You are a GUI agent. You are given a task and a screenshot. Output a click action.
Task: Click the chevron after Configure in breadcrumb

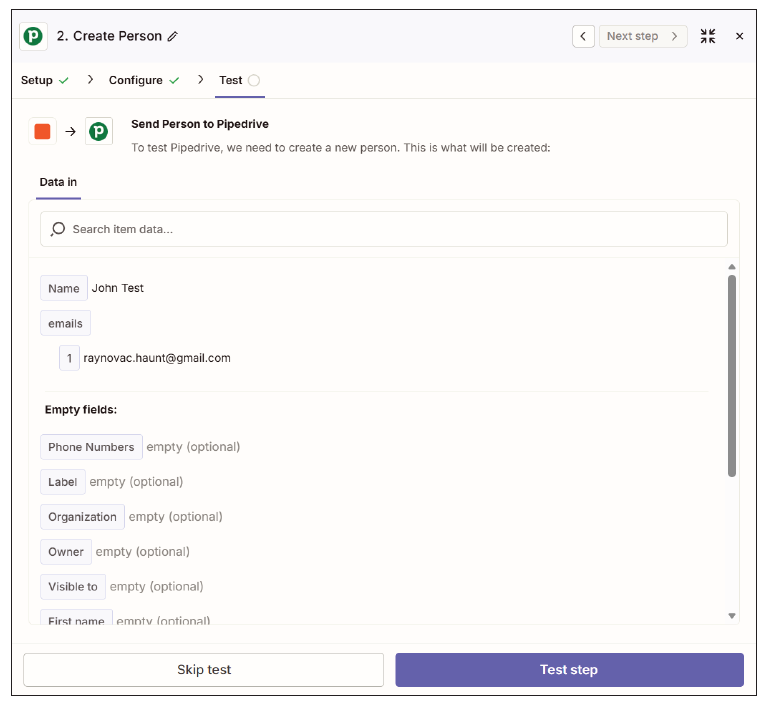(201, 80)
